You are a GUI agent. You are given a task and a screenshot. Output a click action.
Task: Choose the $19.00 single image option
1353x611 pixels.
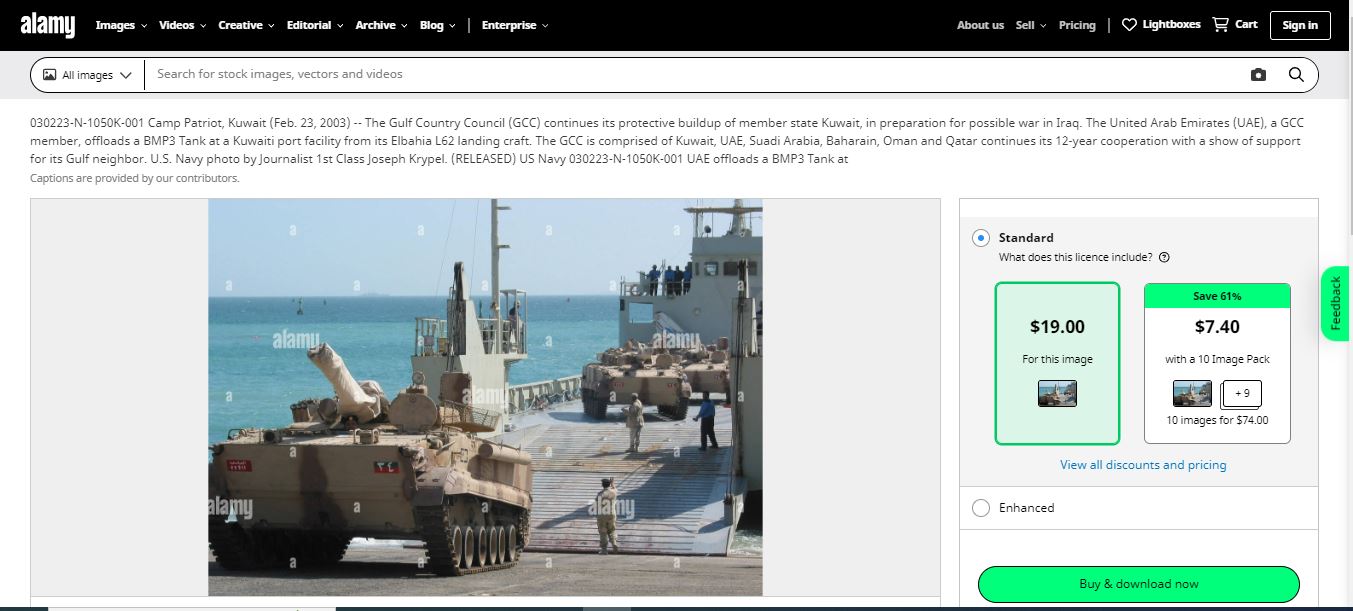1057,363
